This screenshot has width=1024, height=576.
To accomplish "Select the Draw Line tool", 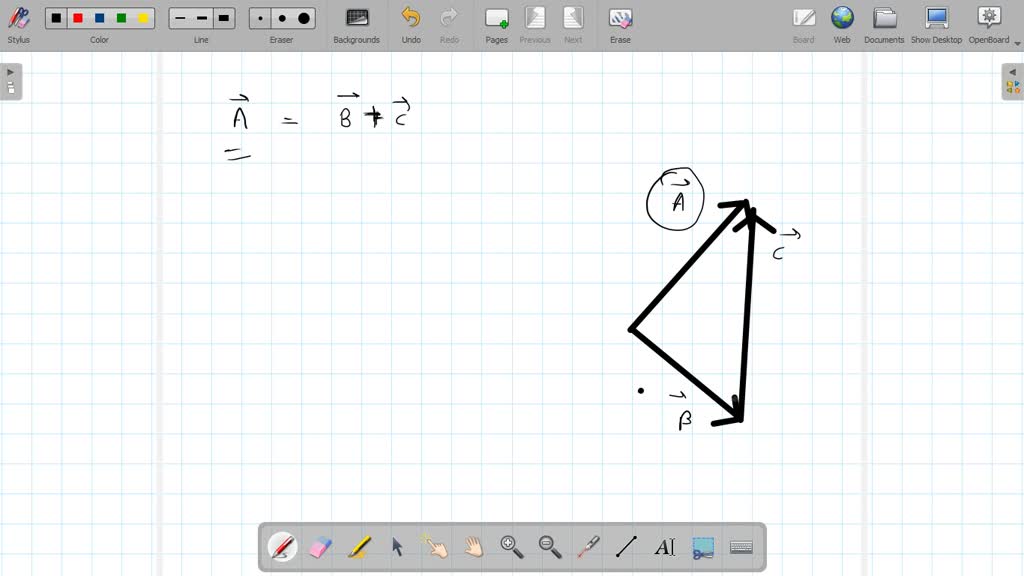I will [x=626, y=546].
